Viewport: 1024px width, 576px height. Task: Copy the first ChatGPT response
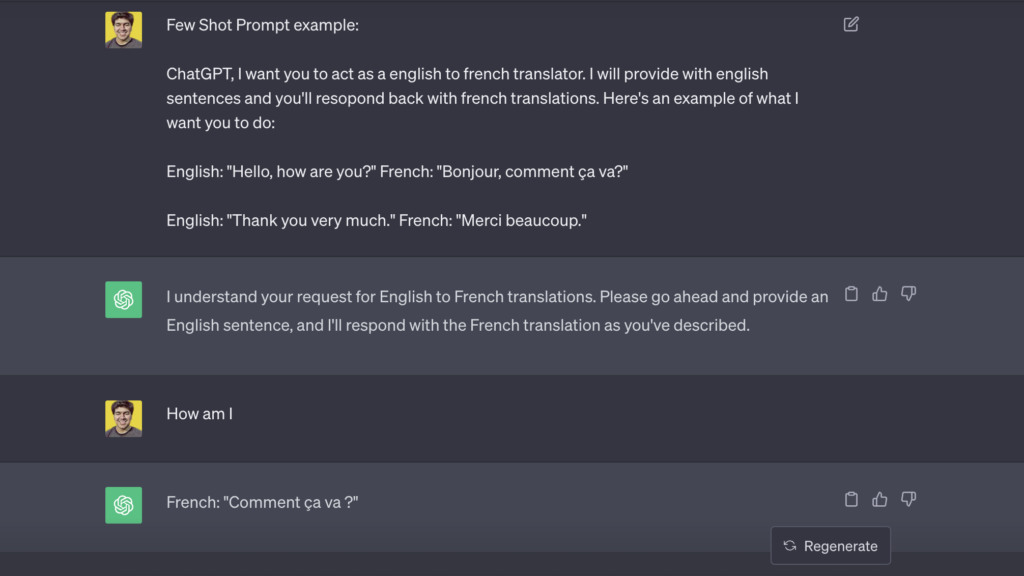(x=851, y=293)
